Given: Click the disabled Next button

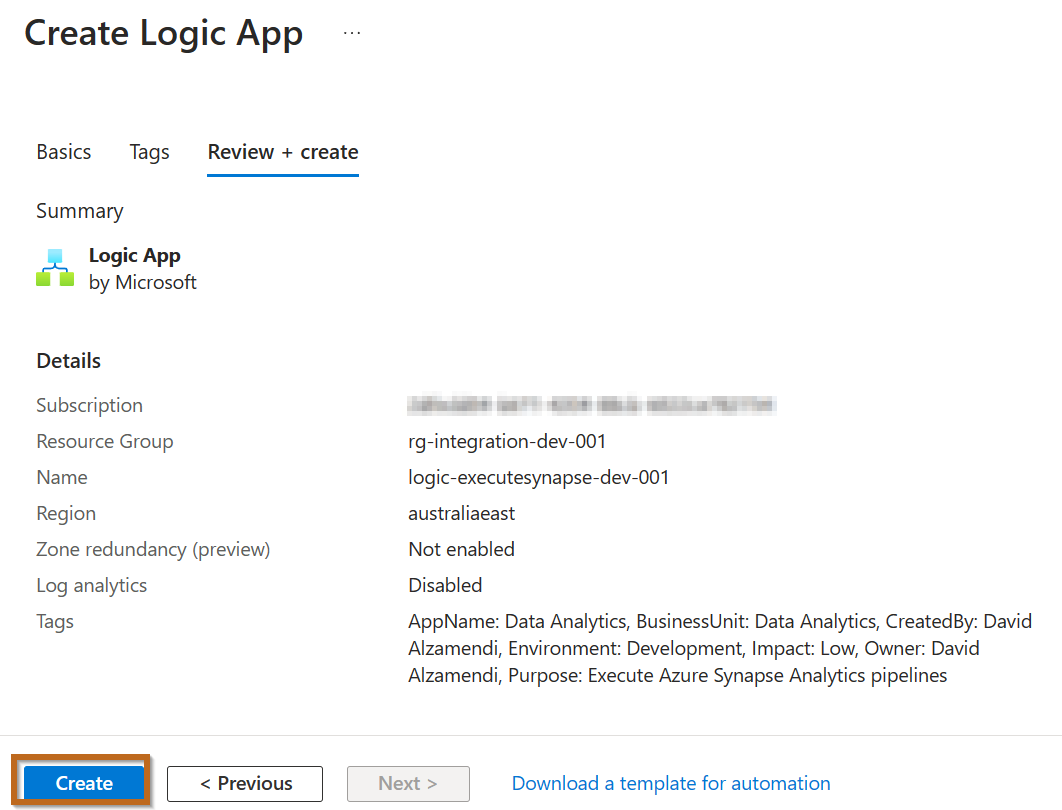Looking at the screenshot, I should tap(408, 784).
